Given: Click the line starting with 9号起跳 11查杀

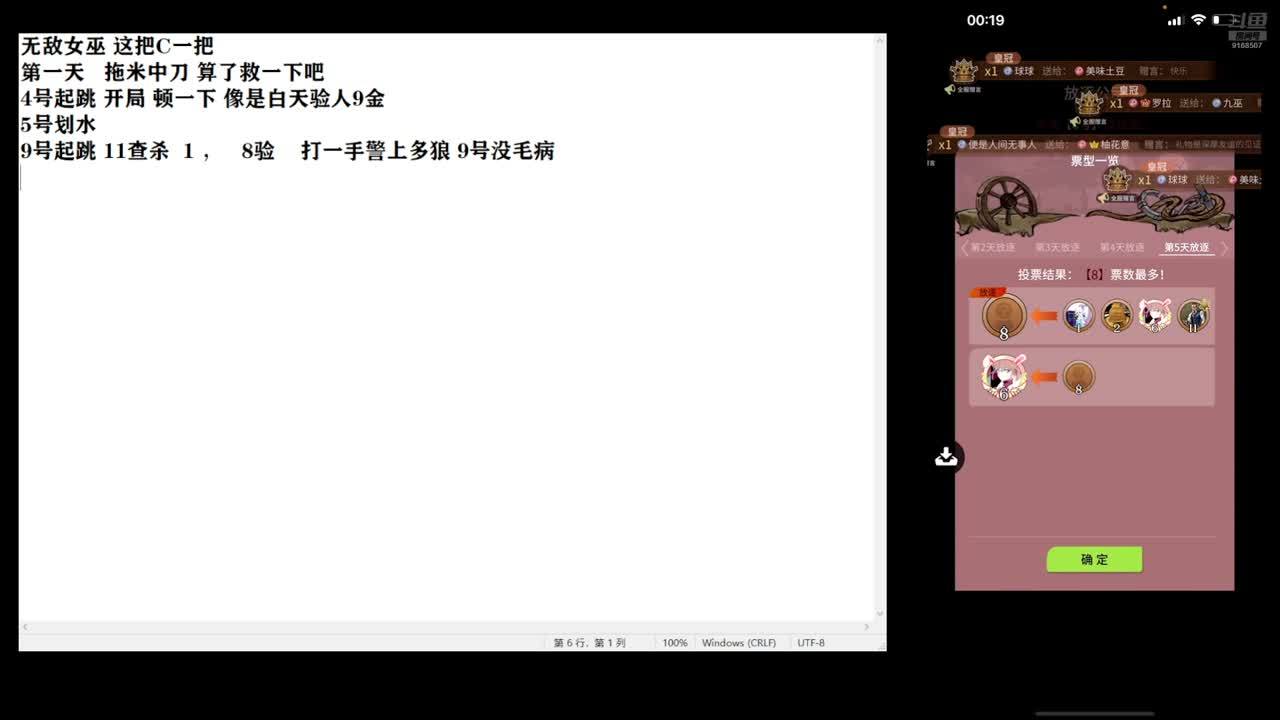Looking at the screenshot, I should click(288, 151).
